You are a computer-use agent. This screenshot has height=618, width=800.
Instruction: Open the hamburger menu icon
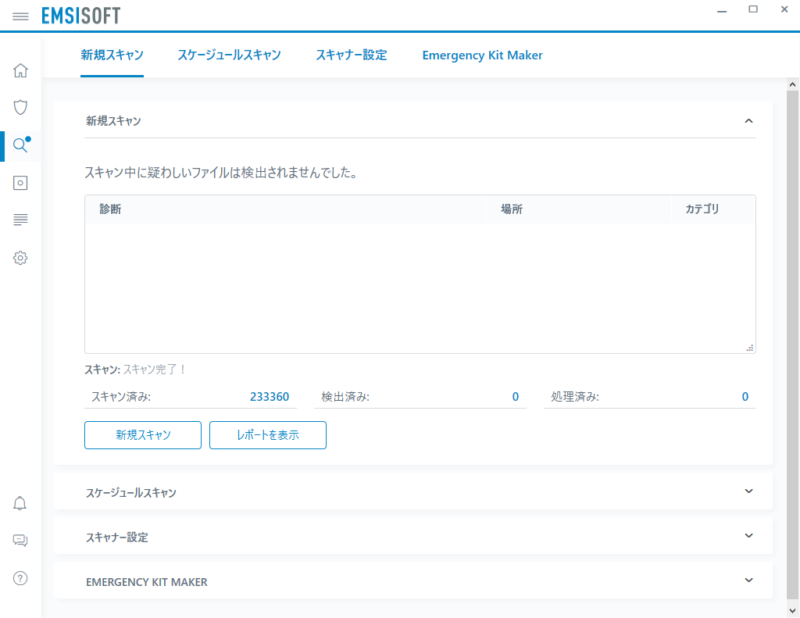20,17
